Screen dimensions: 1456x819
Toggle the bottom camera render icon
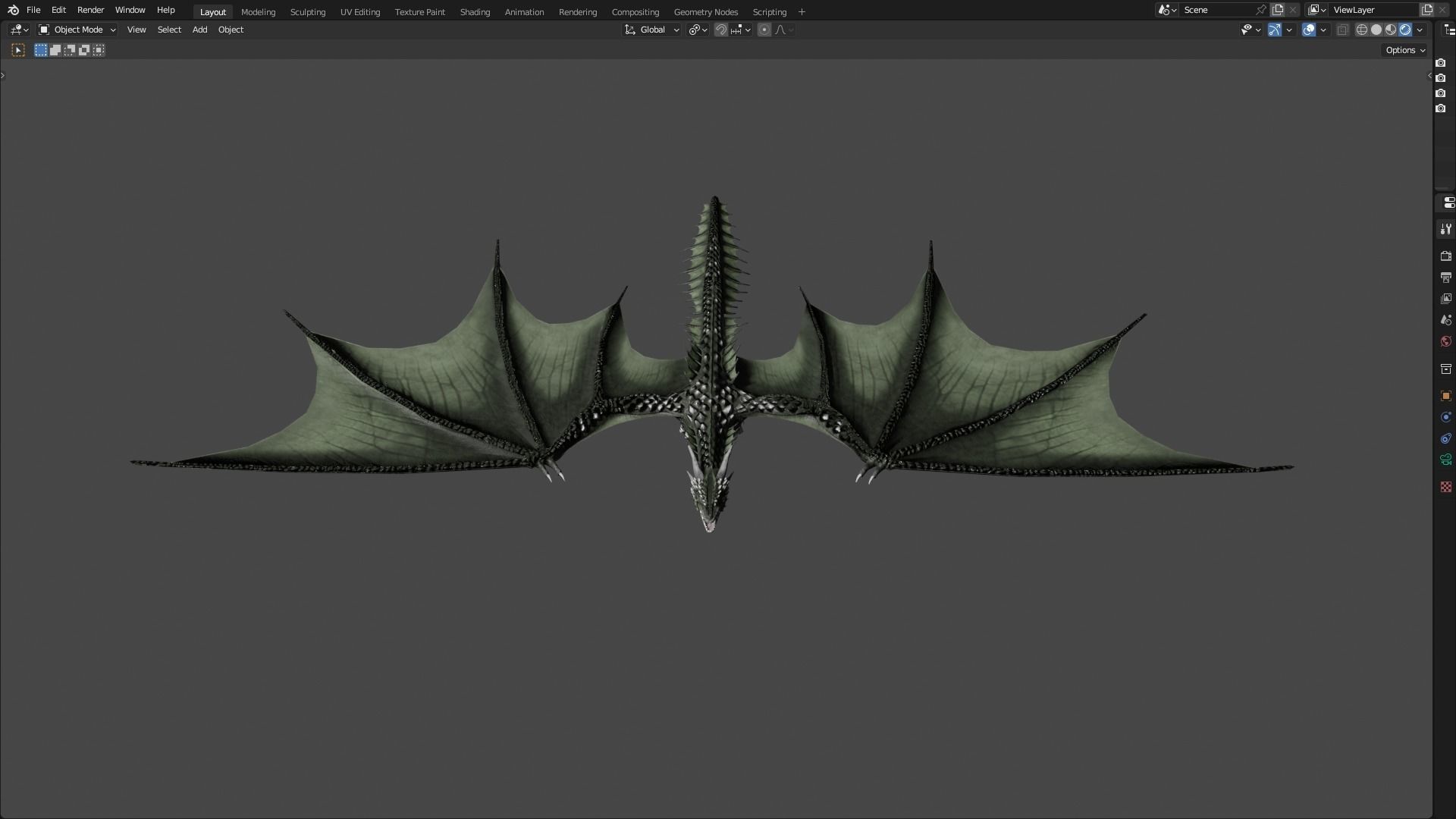(x=1441, y=108)
